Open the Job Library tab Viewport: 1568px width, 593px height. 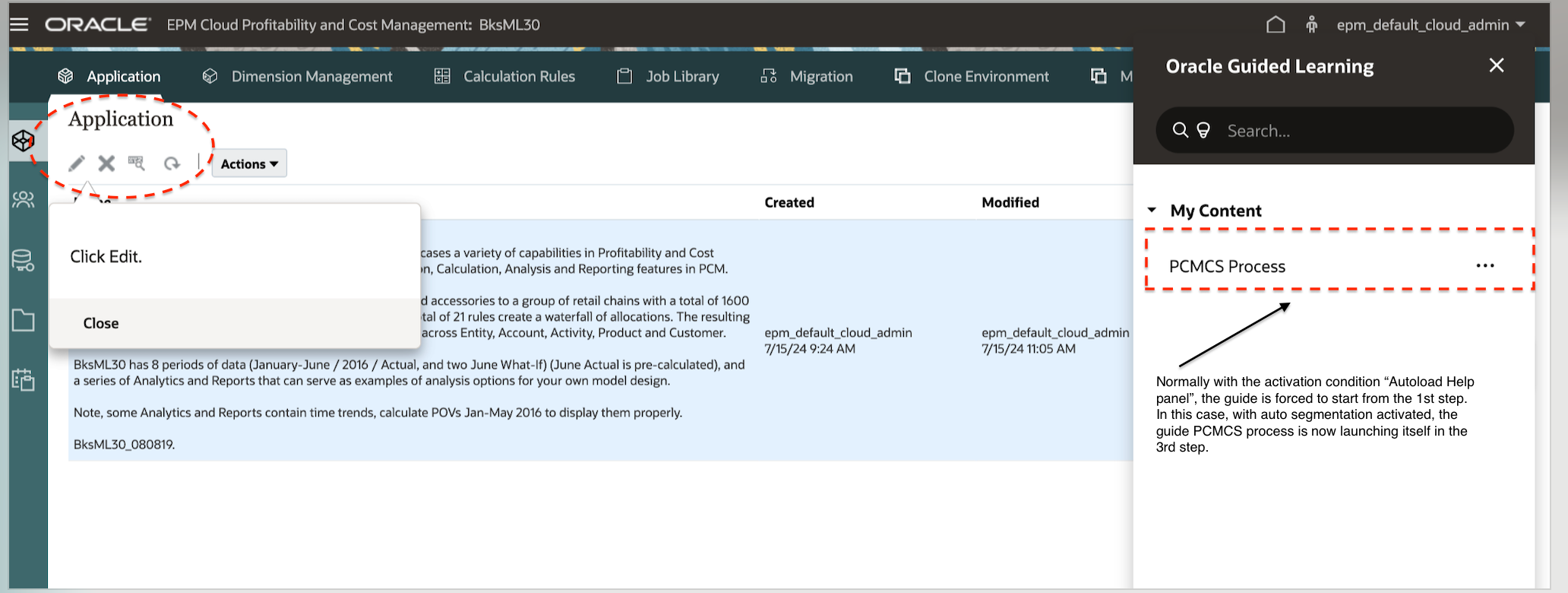point(668,76)
